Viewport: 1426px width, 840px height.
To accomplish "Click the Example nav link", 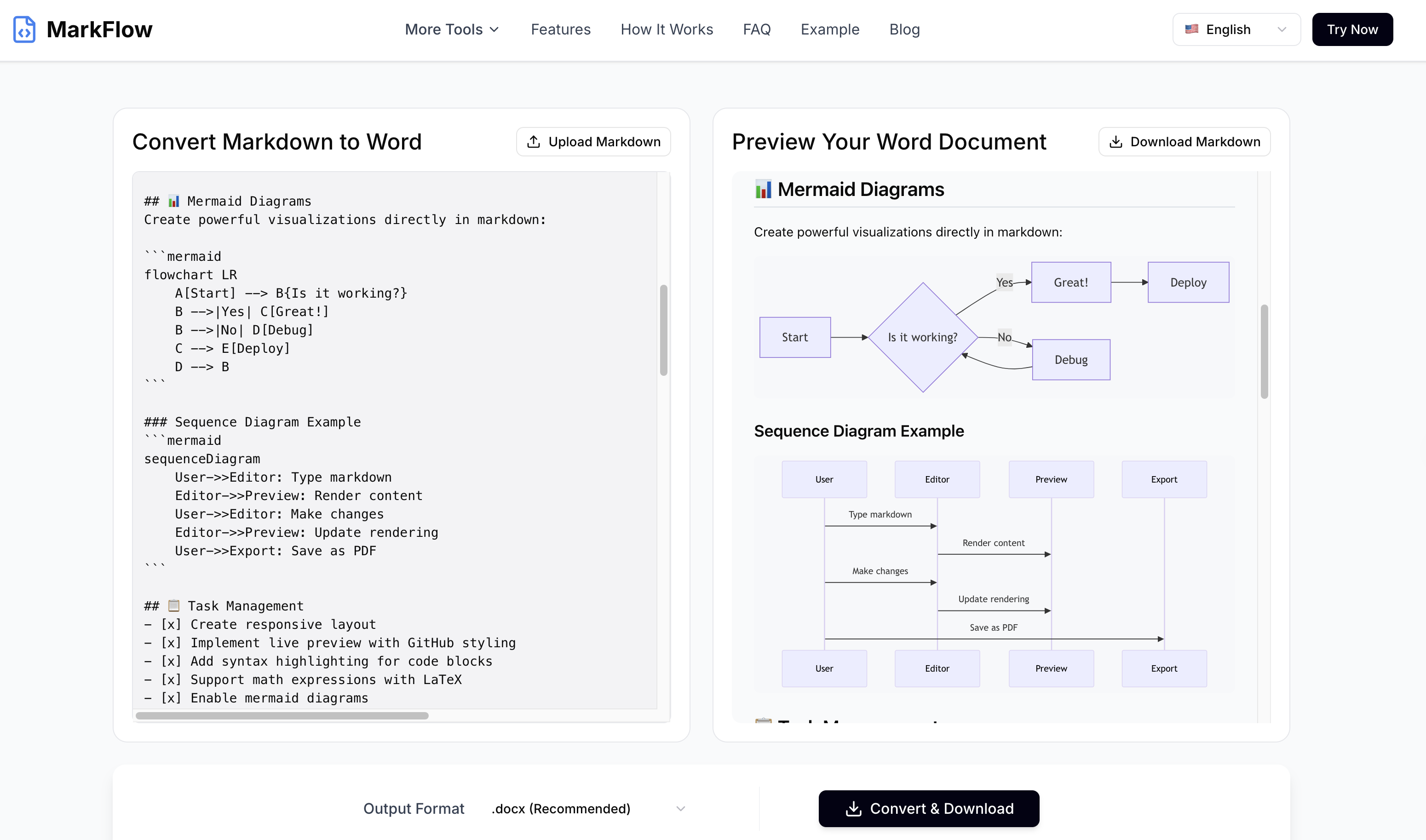I will tap(829, 29).
